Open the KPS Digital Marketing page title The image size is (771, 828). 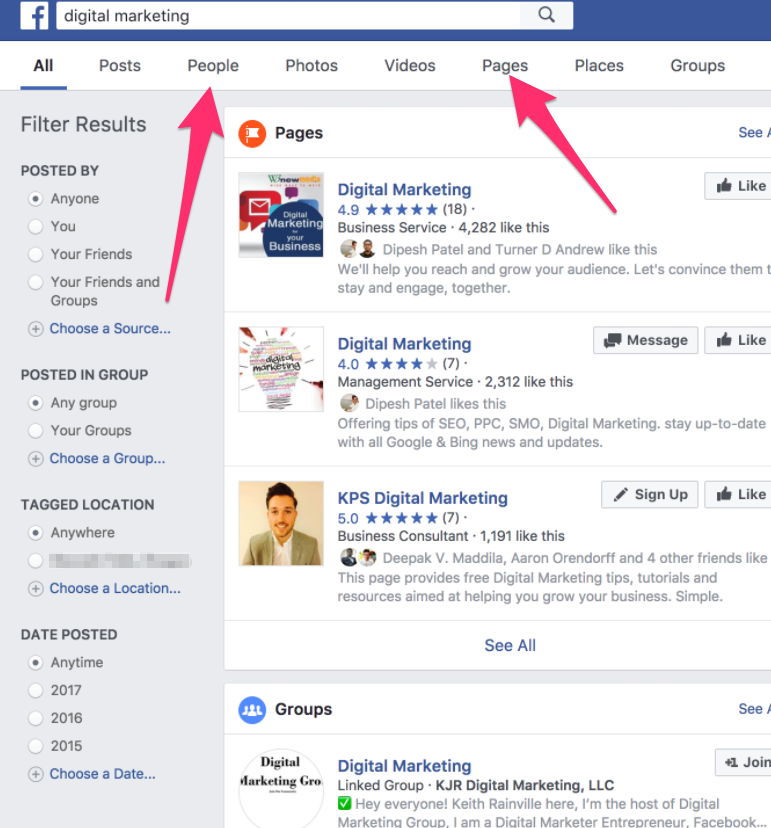tap(422, 498)
